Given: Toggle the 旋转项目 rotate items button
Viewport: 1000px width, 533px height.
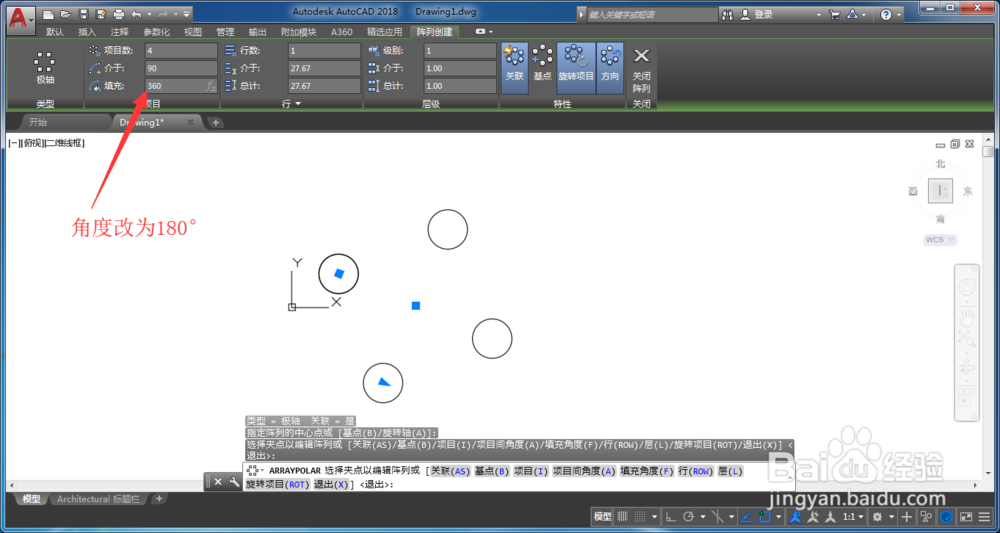Looking at the screenshot, I should 577,68.
